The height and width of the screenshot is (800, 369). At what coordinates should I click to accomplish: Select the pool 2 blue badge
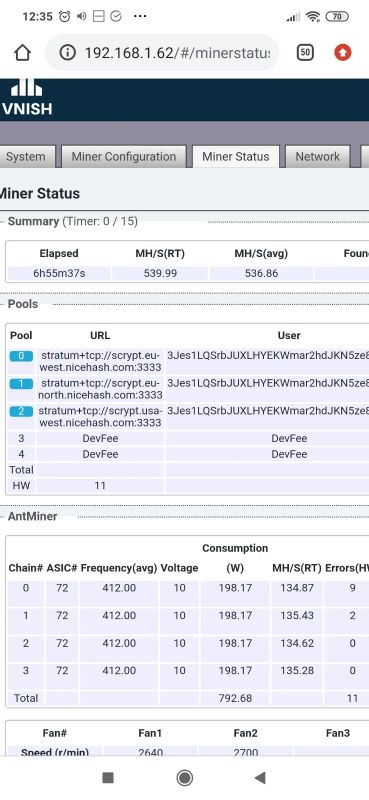(x=21, y=411)
